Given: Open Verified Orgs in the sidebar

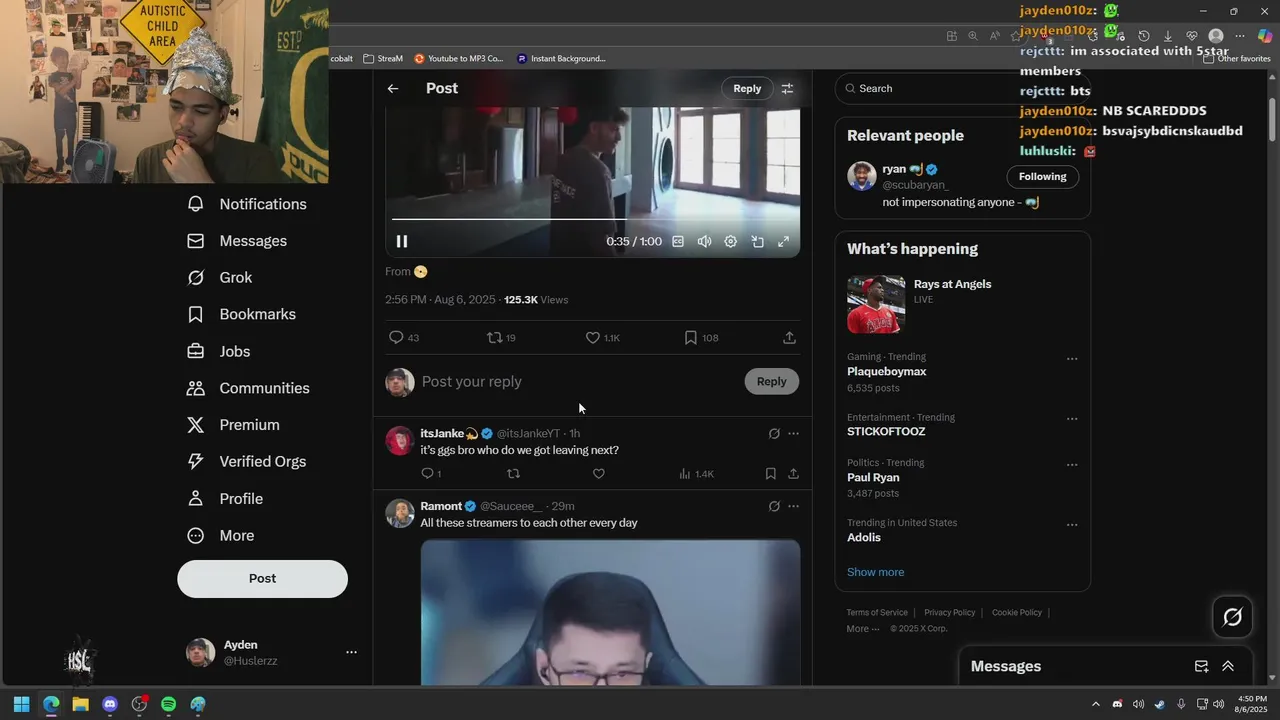Looking at the screenshot, I should tap(247, 461).
